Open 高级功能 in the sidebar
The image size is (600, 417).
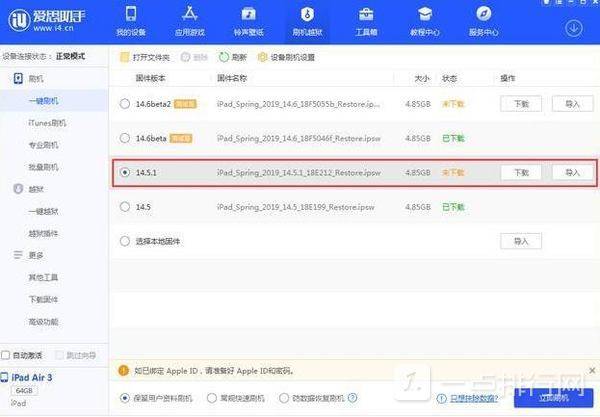click(43, 322)
